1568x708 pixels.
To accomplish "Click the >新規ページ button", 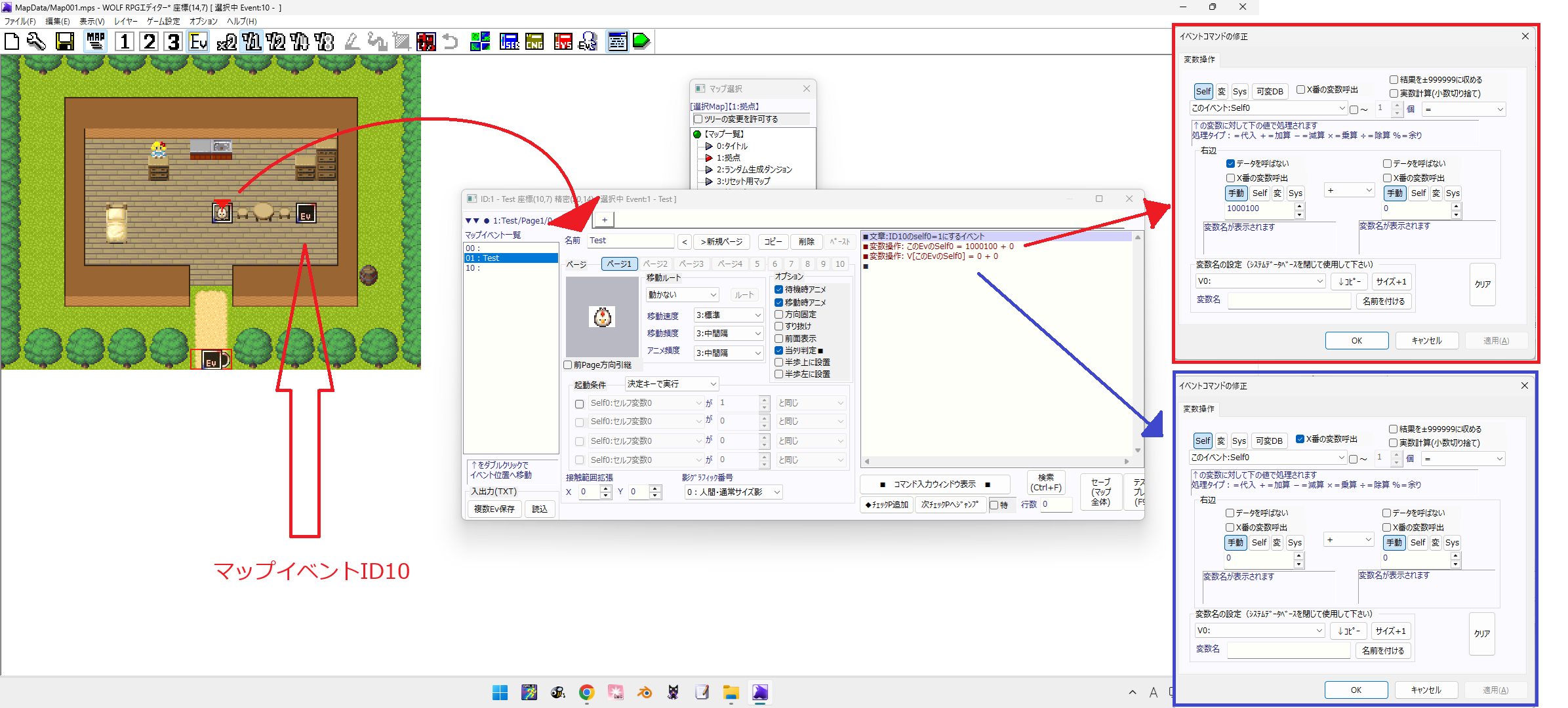I will (721, 242).
